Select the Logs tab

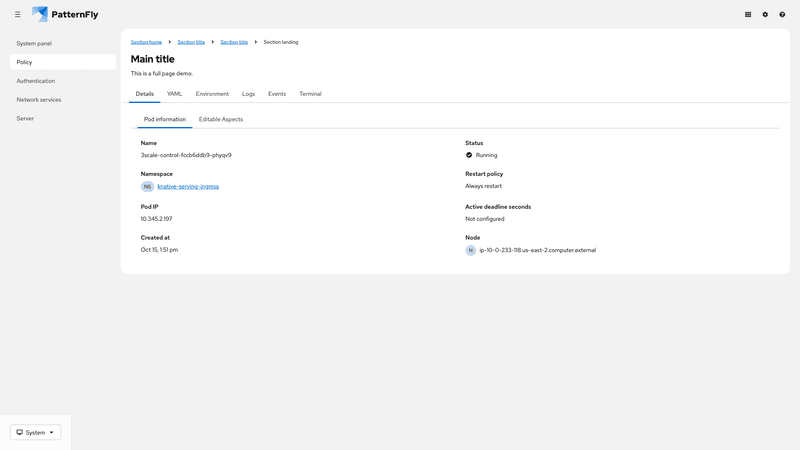click(x=248, y=94)
